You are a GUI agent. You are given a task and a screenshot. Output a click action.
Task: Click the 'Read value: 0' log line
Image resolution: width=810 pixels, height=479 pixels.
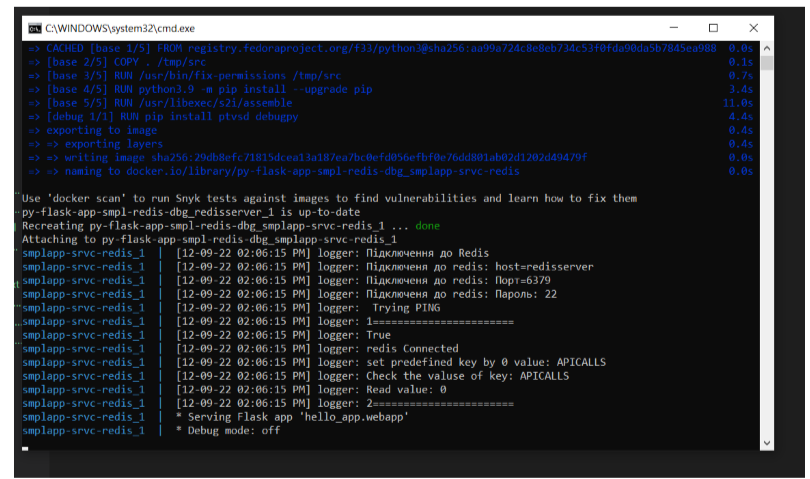pos(406,390)
